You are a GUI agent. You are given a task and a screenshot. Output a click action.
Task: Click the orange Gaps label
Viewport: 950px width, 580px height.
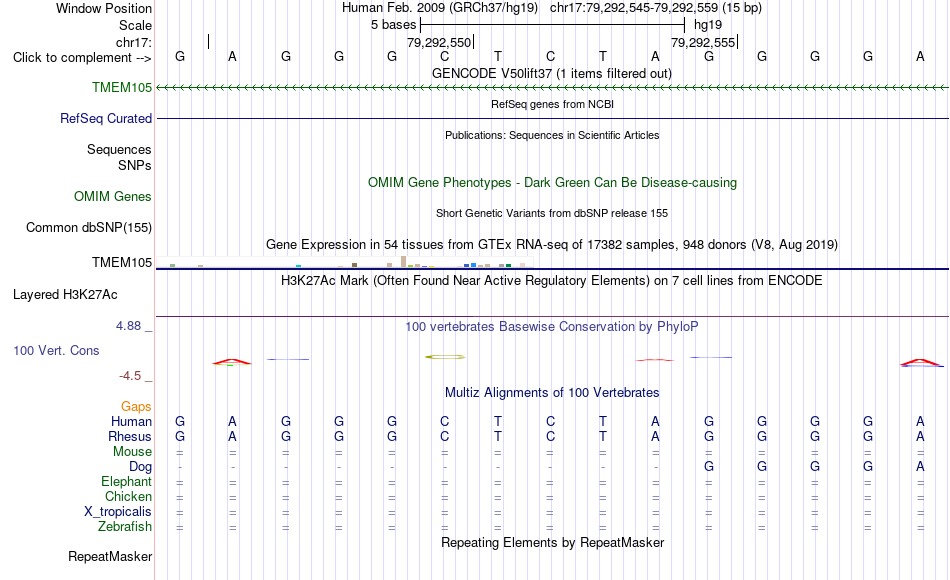[x=136, y=406]
